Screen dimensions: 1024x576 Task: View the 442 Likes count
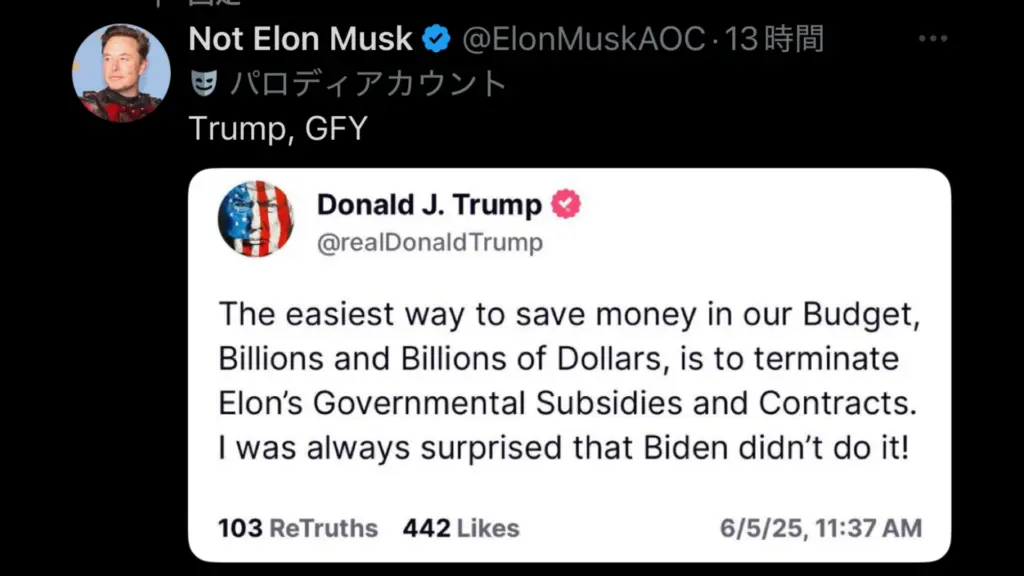click(x=461, y=528)
